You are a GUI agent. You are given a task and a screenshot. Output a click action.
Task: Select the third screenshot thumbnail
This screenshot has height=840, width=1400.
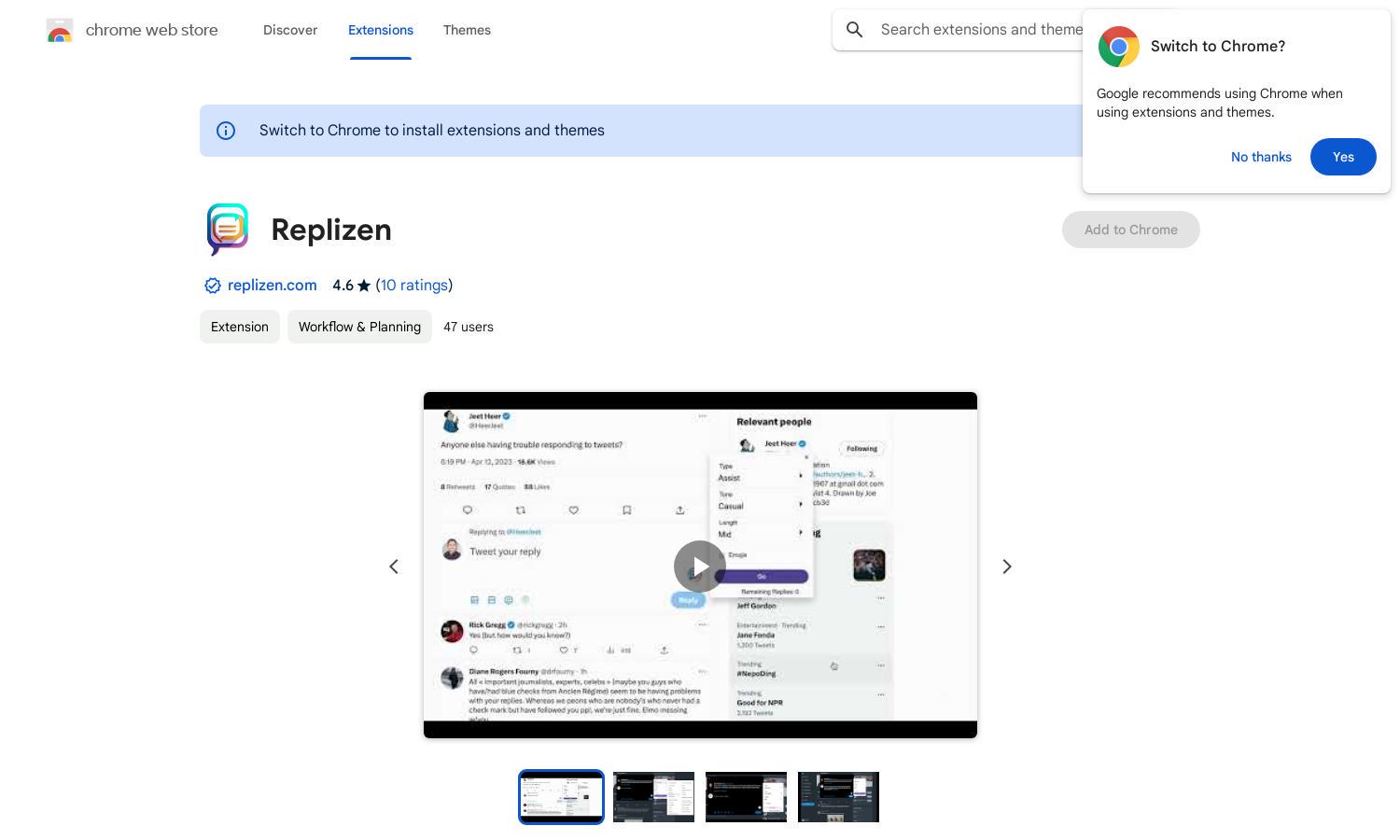pyautogui.click(x=746, y=797)
